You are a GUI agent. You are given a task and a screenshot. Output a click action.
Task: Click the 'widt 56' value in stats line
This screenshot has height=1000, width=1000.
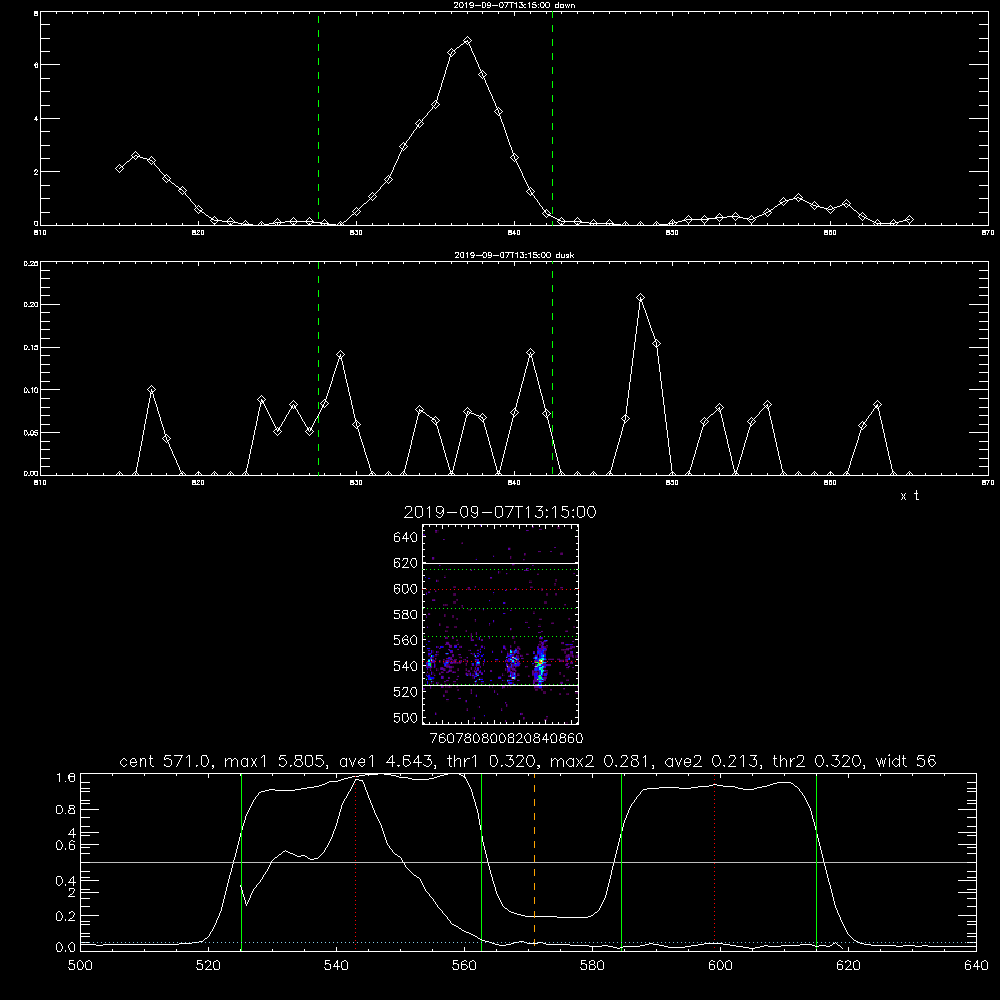tap(906, 761)
